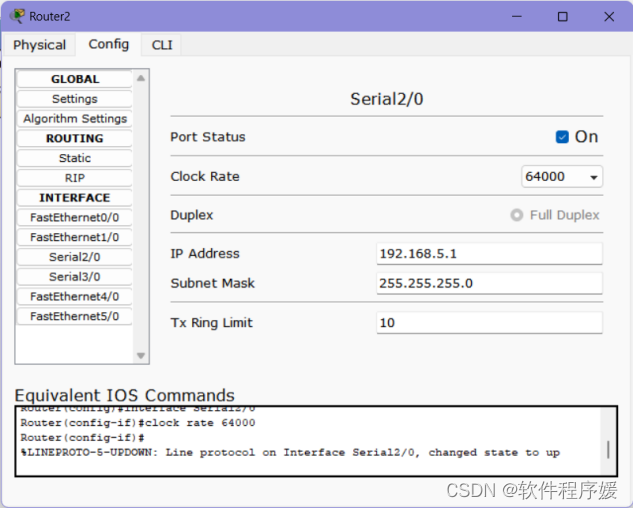Open the Clock Rate dropdown

click(562, 177)
